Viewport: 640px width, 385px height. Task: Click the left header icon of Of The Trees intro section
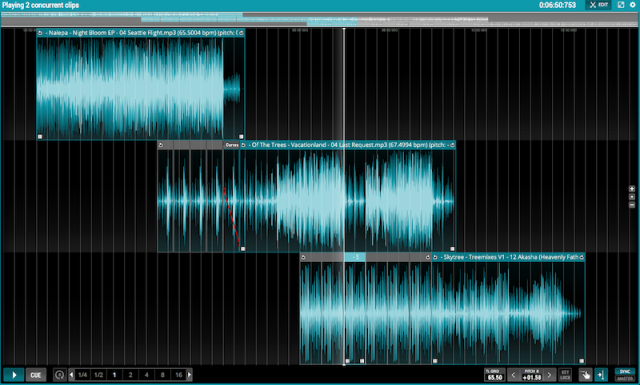pyautogui.click(x=161, y=145)
